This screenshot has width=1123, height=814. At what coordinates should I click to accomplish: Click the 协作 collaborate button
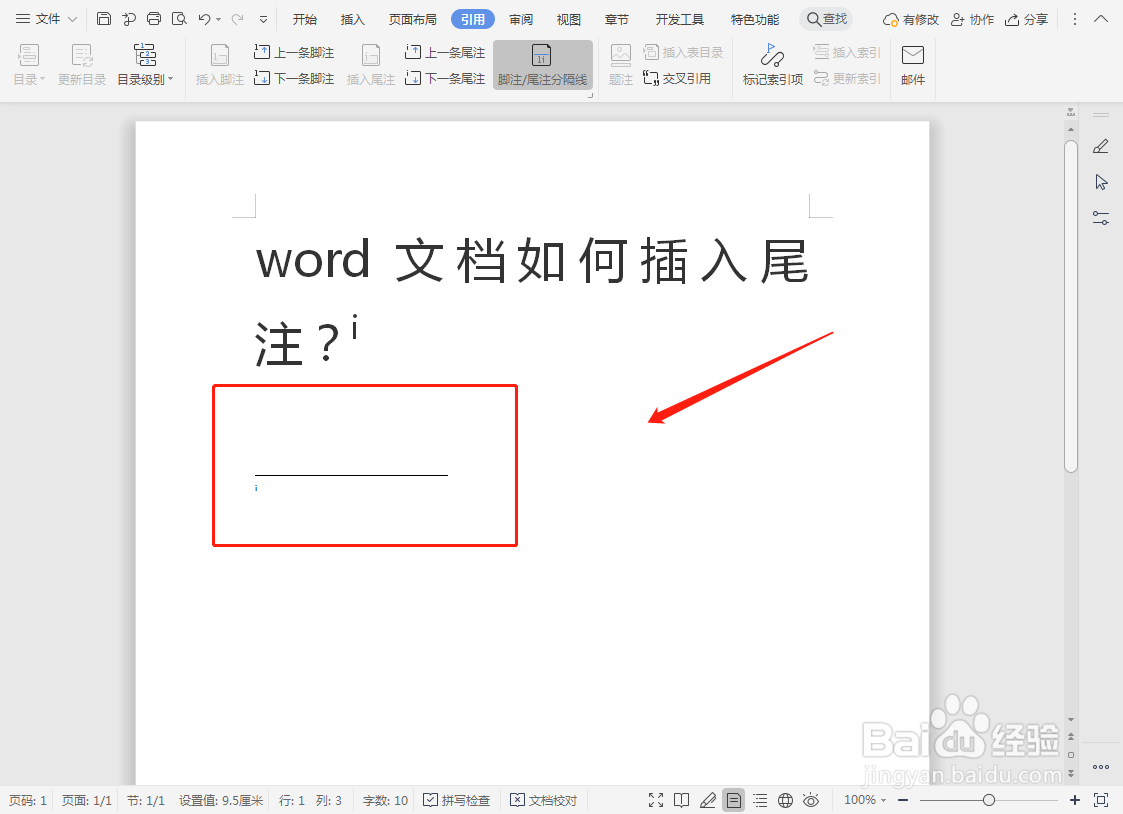pyautogui.click(x=972, y=19)
